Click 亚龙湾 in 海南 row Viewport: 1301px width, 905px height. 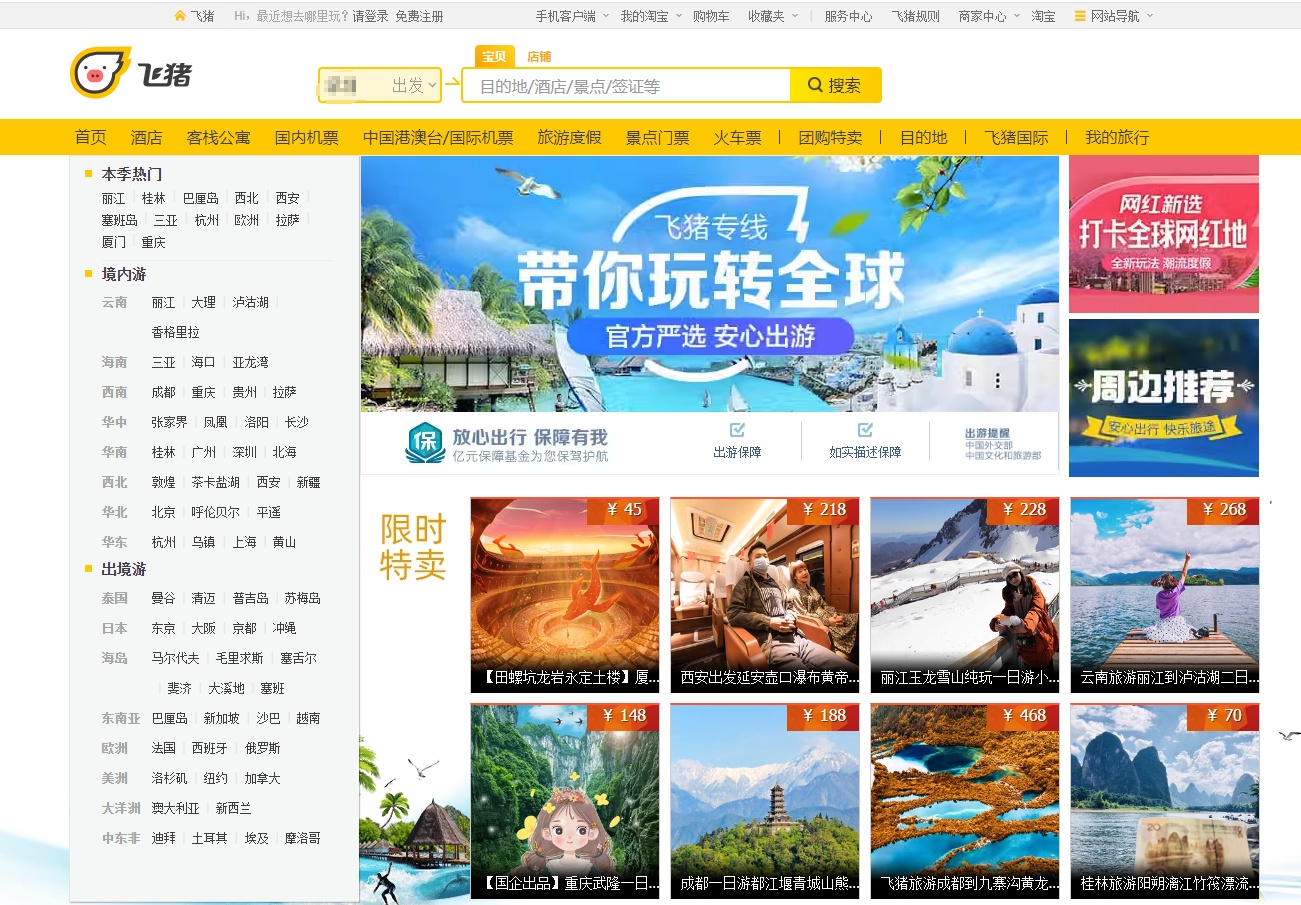[250, 362]
